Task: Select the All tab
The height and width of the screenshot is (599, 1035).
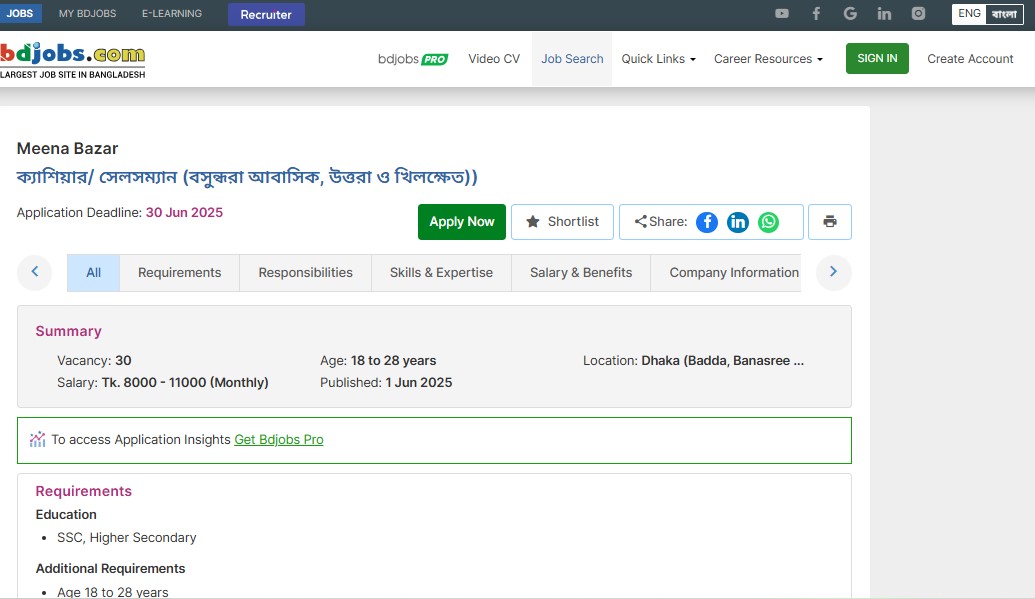Action: 94,273
